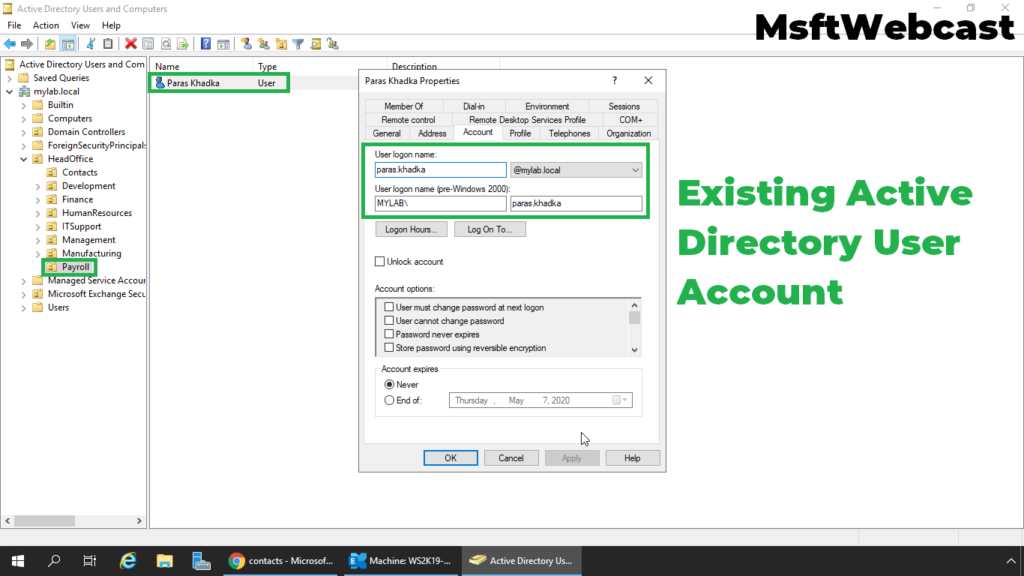Select End of account expiry option
This screenshot has height=576, width=1024.
click(389, 400)
